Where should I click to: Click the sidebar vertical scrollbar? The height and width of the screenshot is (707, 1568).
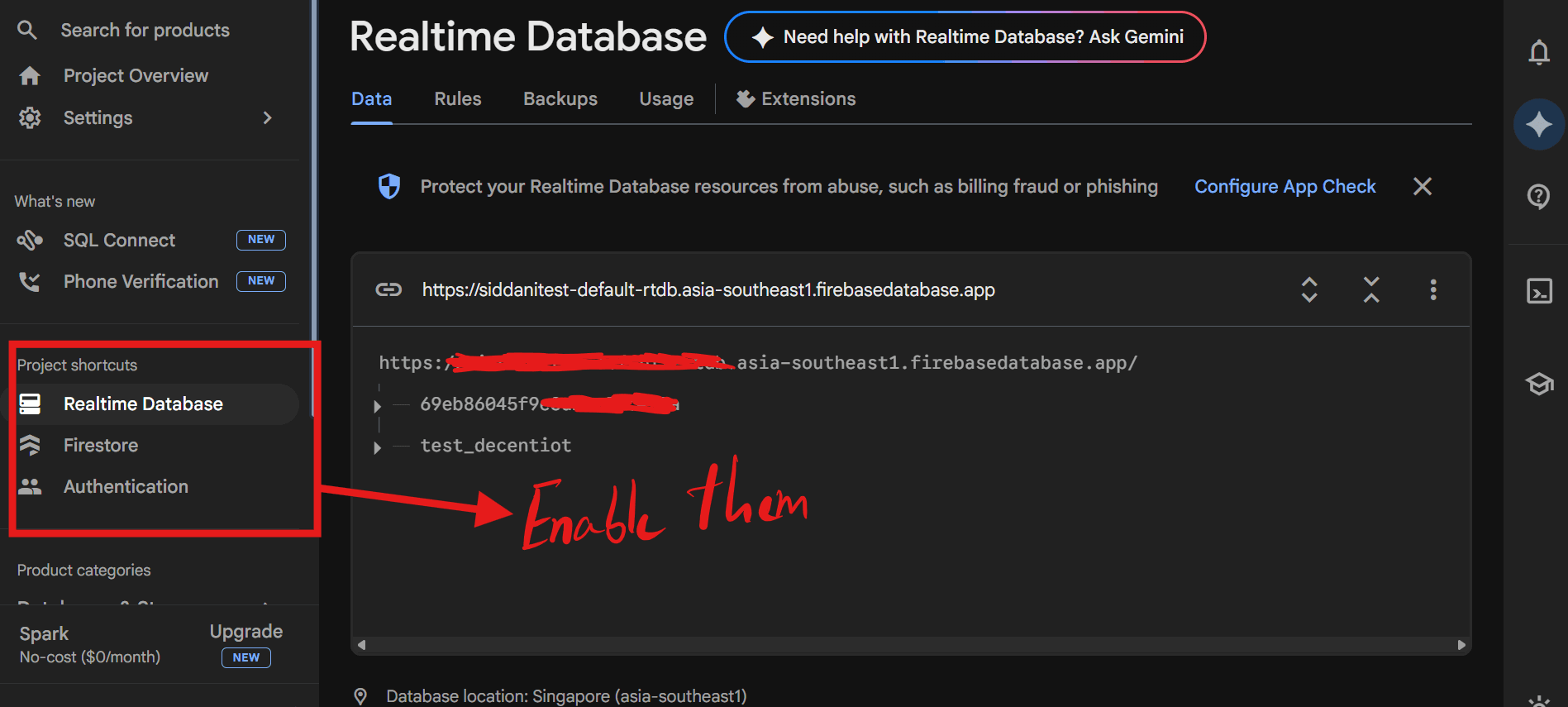[x=313, y=207]
